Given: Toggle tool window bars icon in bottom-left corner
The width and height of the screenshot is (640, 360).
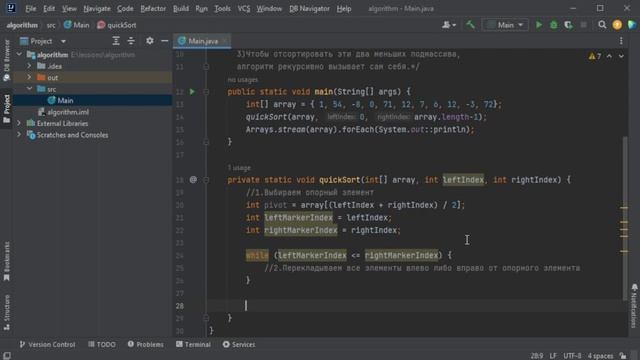Looking at the screenshot, I should click(x=7, y=356).
